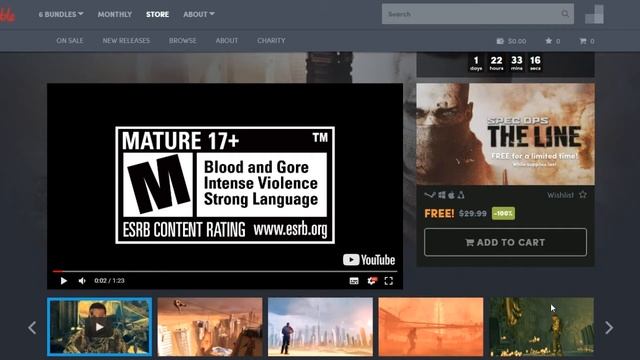Screen dimensions: 640x360
Task: Toggle video subtitles captions
Action: (354, 281)
